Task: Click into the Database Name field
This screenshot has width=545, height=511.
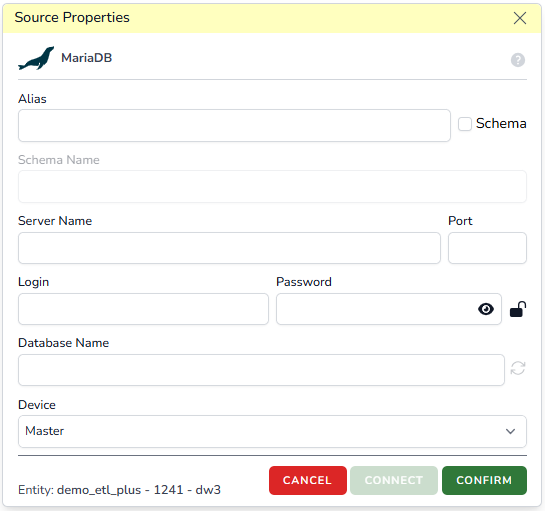Action: tap(261, 370)
